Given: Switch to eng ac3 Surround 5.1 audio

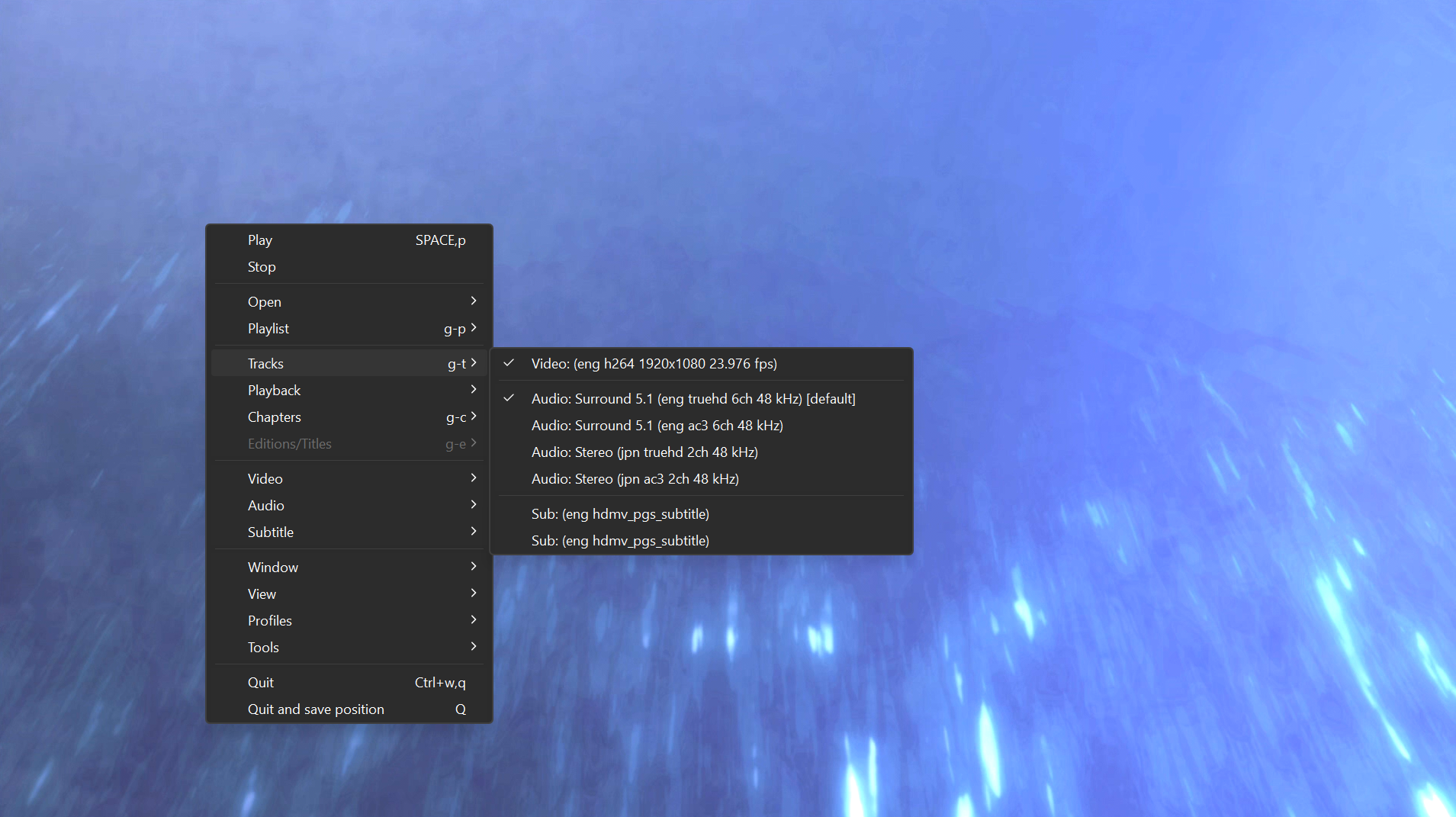Looking at the screenshot, I should click(x=701, y=426).
